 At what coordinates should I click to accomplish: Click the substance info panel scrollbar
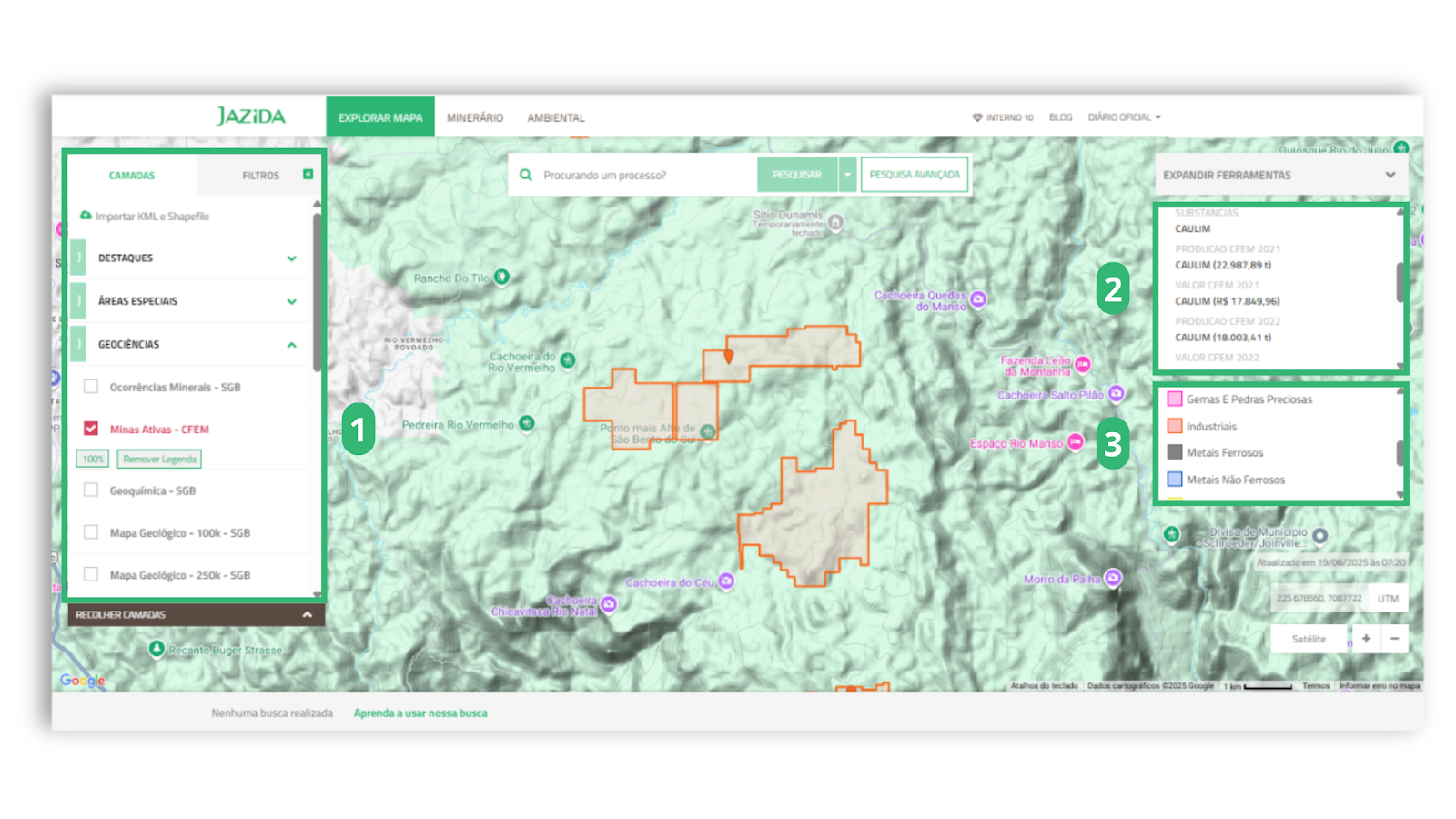coord(1400,282)
